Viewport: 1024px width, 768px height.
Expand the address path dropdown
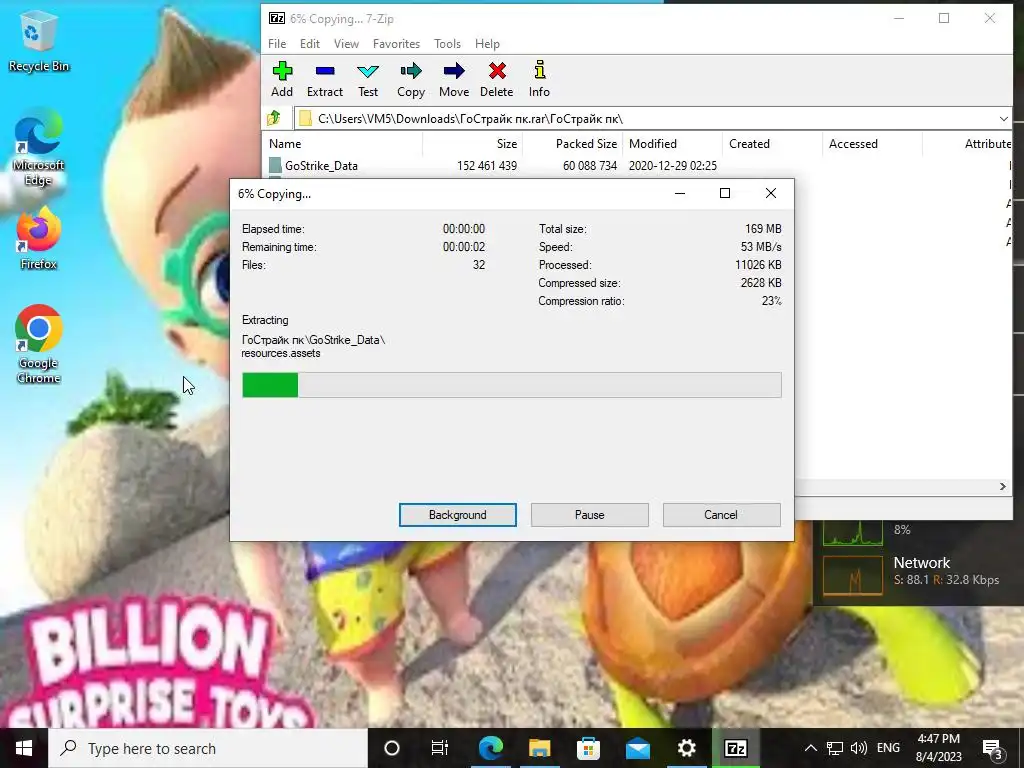(1003, 119)
